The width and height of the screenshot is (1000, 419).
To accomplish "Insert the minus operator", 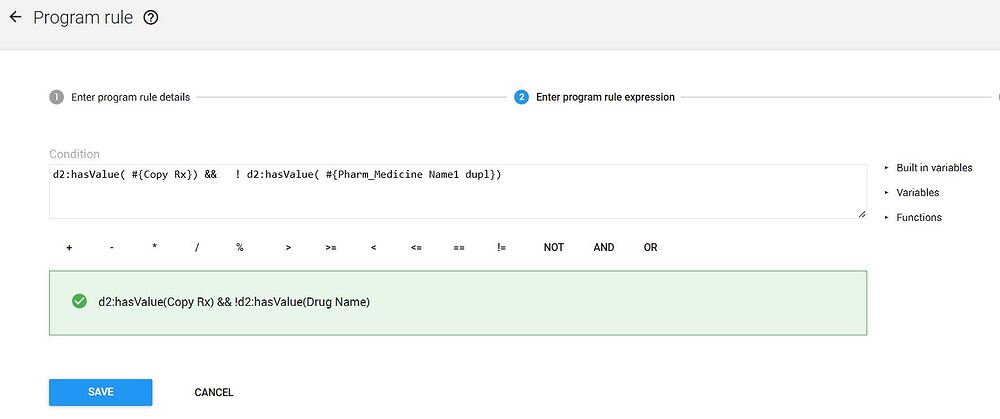I will [x=111, y=248].
